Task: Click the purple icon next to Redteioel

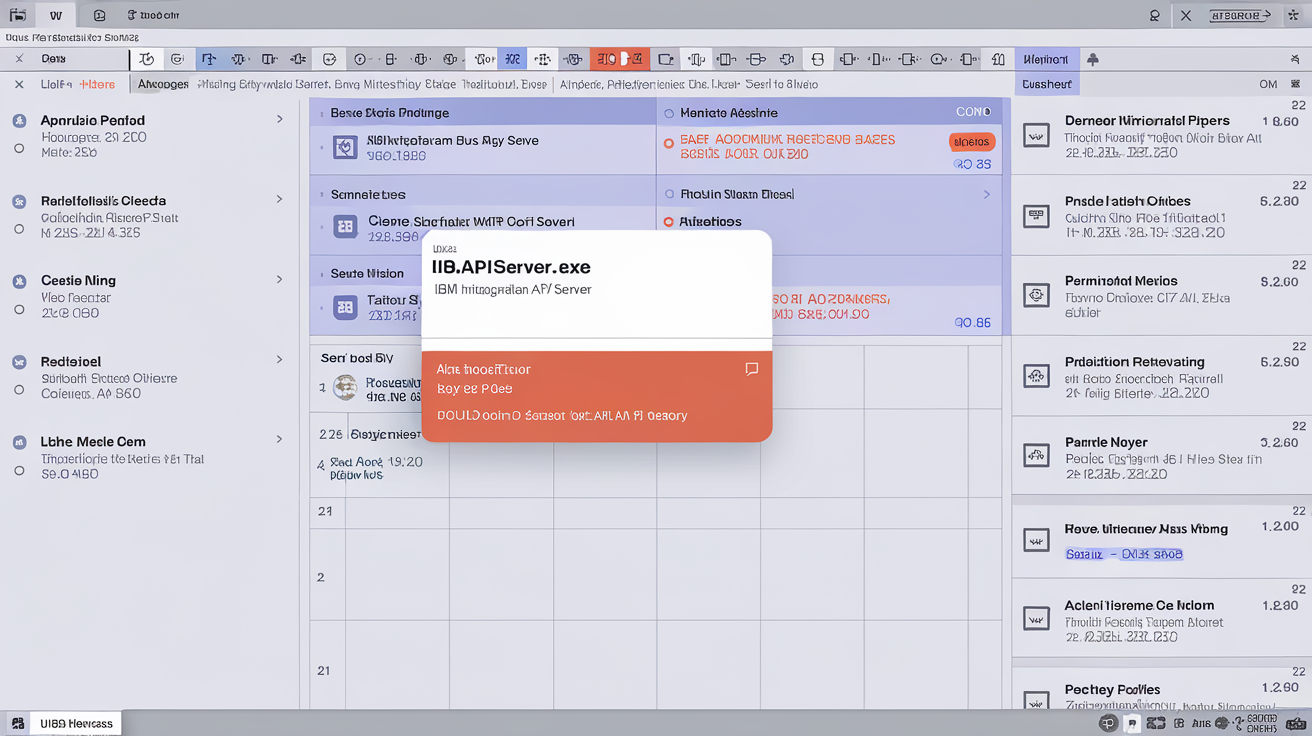Action: point(19,362)
